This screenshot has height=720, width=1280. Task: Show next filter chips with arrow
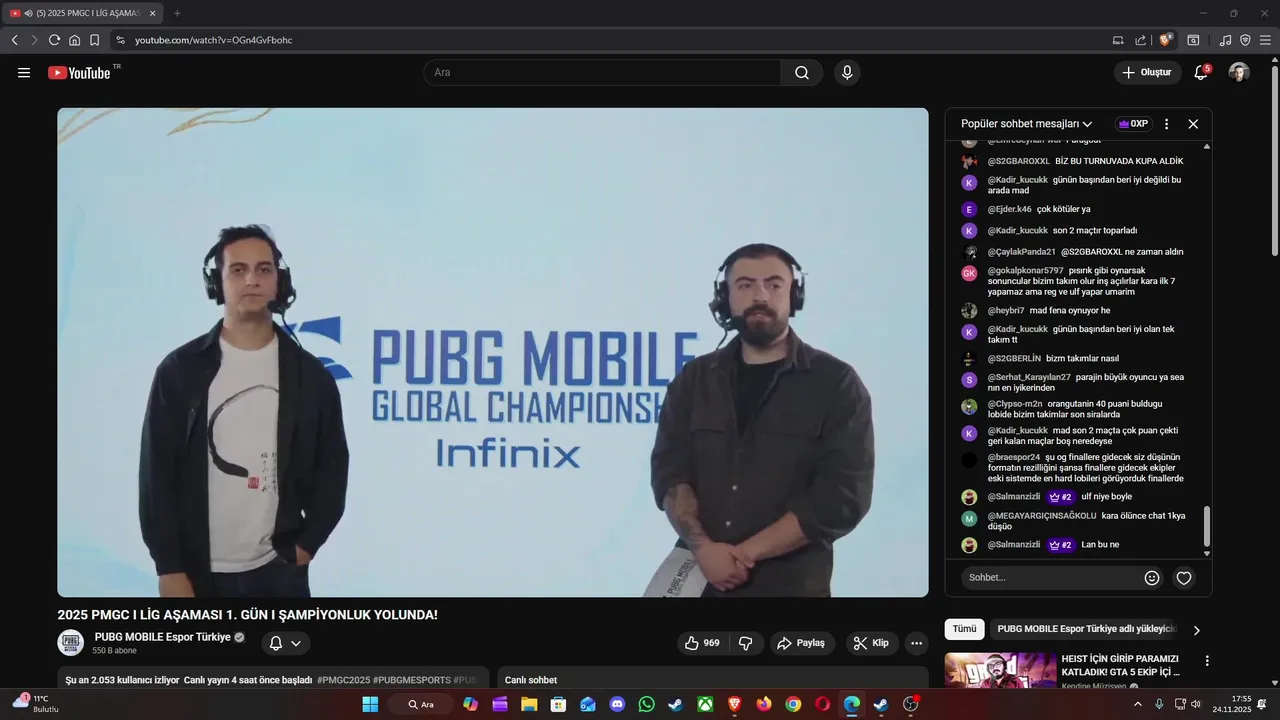point(1196,630)
